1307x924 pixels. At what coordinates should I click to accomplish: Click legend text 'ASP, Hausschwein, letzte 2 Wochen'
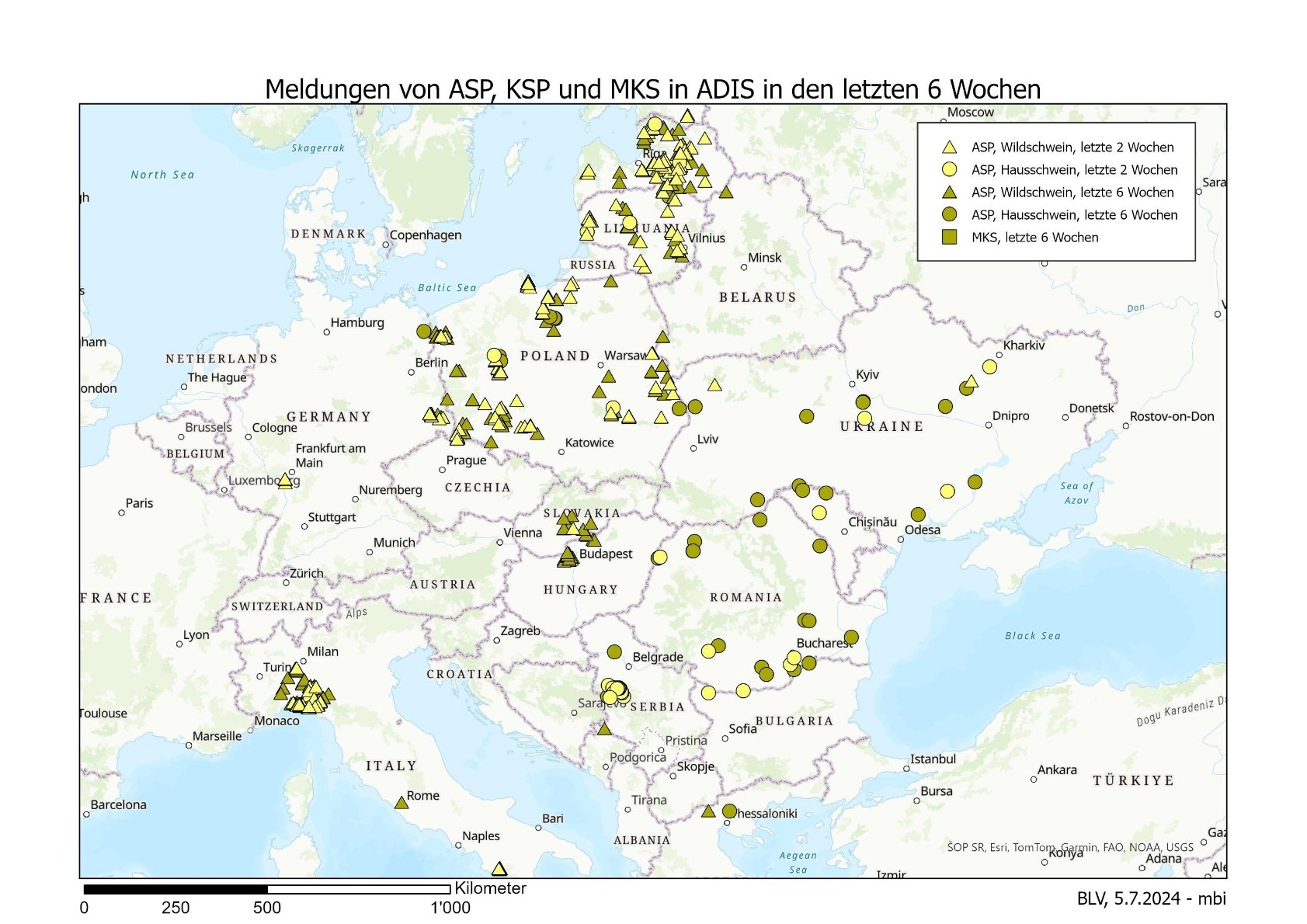[x=1074, y=169]
